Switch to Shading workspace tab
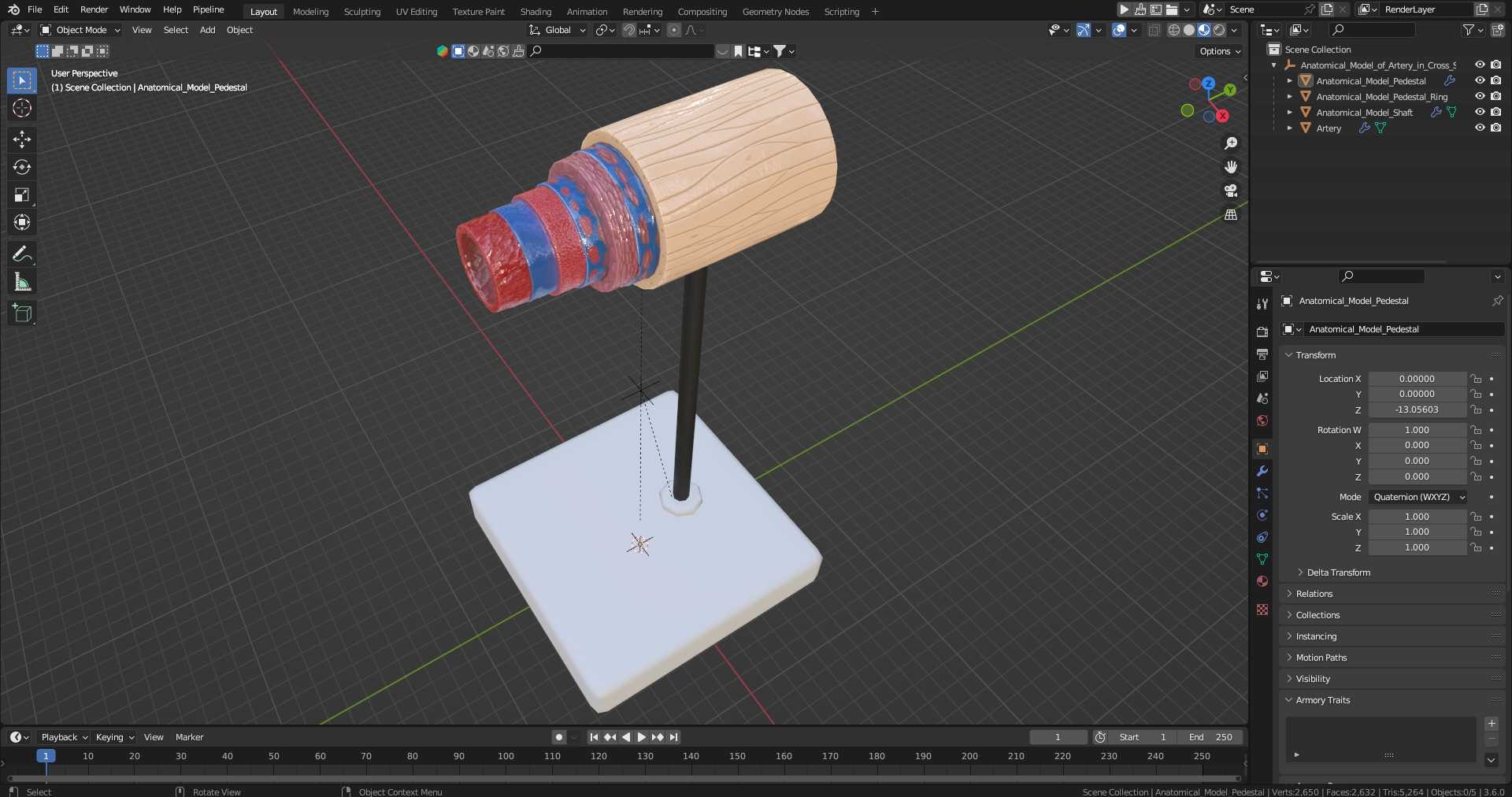Screen dimensions: 1512x797 535,12
